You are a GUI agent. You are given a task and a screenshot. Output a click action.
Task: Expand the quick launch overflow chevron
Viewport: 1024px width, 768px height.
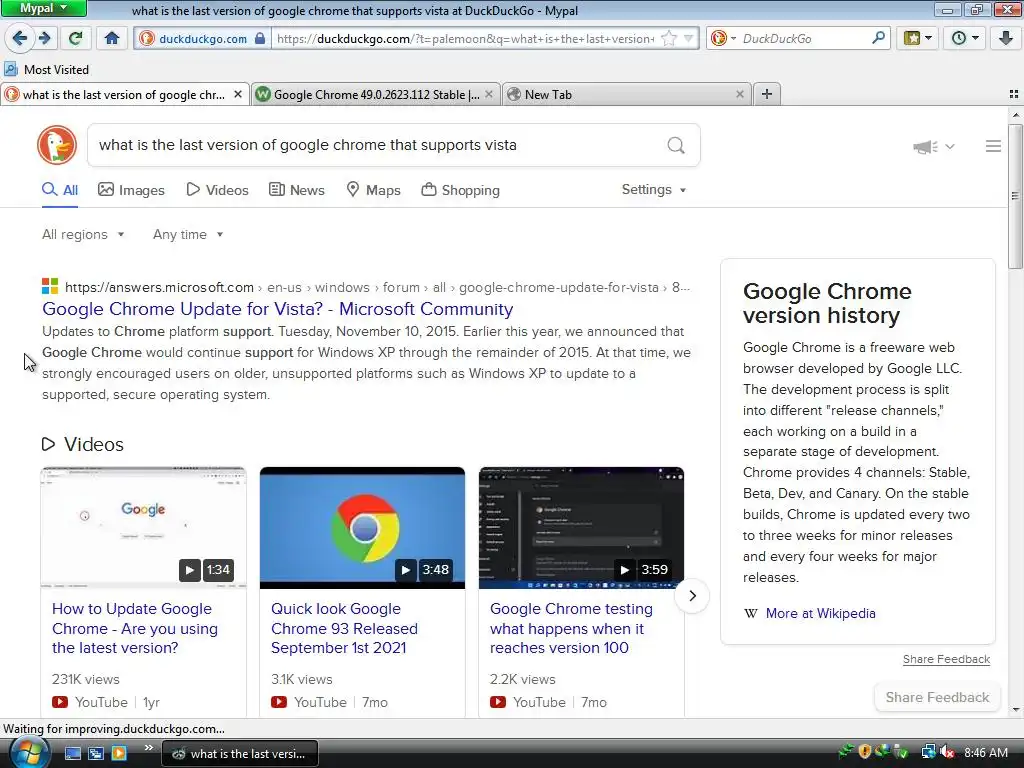pyautogui.click(x=148, y=748)
